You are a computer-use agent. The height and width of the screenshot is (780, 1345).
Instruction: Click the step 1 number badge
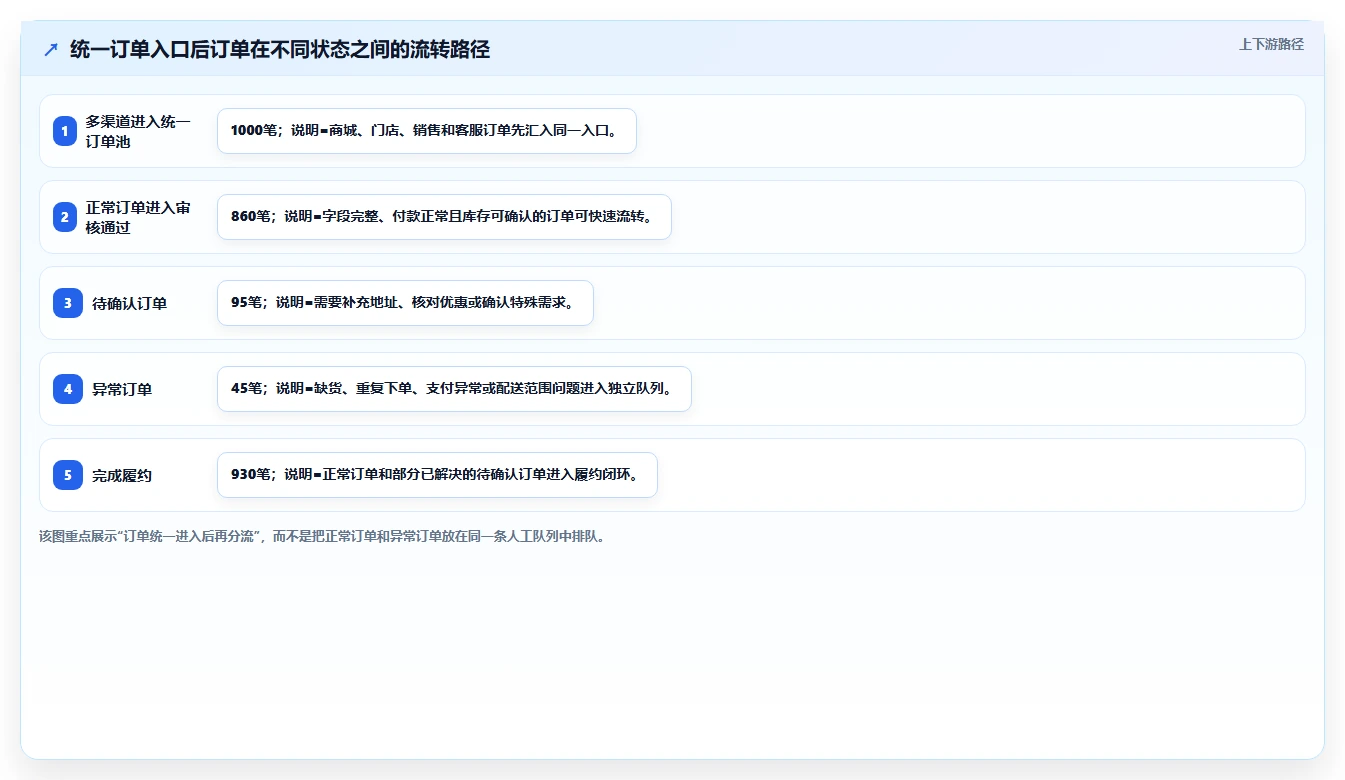pos(65,131)
